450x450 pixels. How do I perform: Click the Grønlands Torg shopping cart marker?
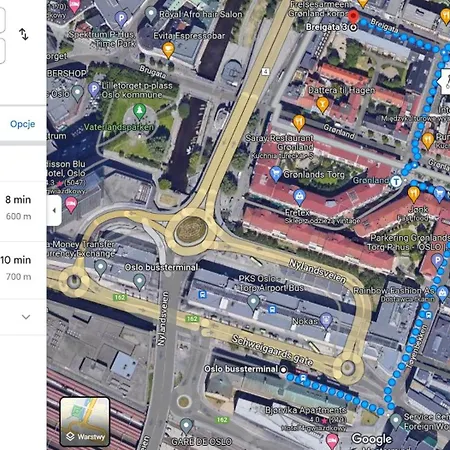[276, 174]
